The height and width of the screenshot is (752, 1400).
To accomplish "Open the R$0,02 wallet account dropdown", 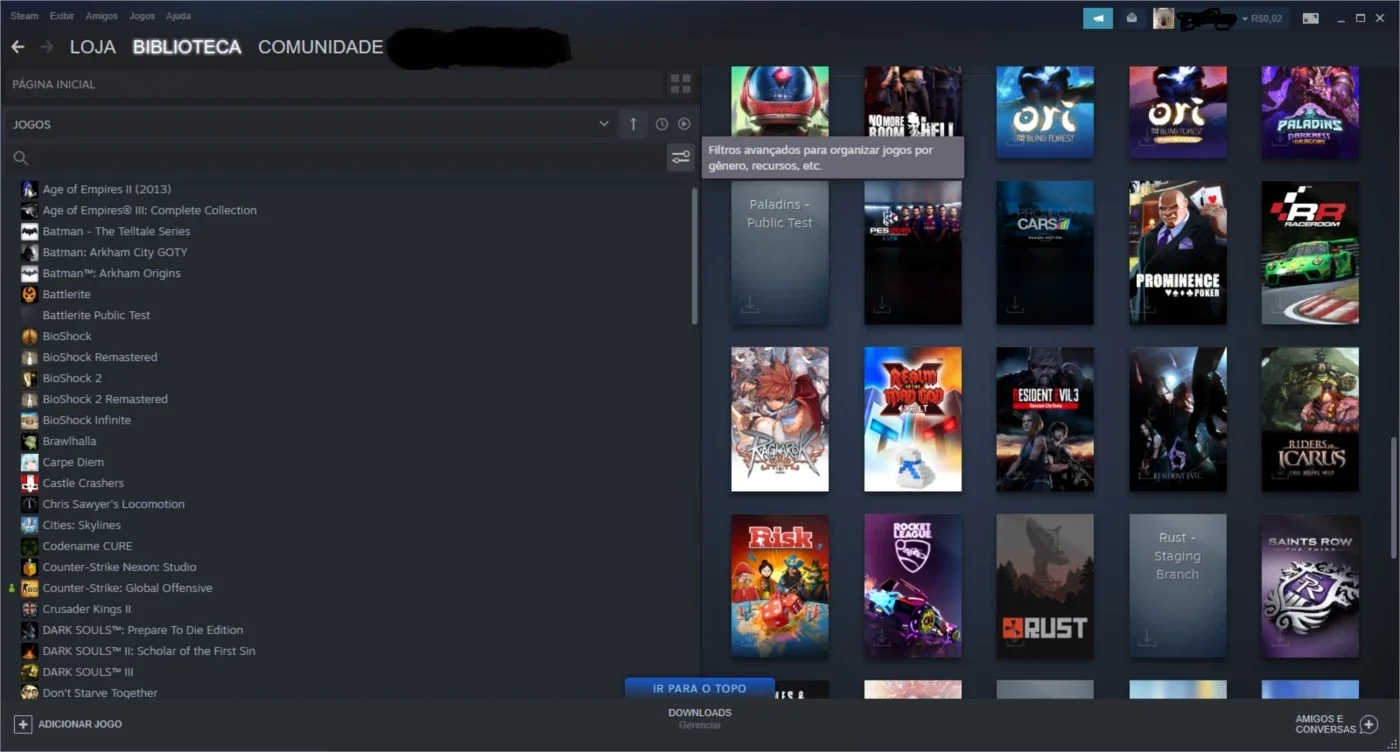I will click(x=1262, y=18).
